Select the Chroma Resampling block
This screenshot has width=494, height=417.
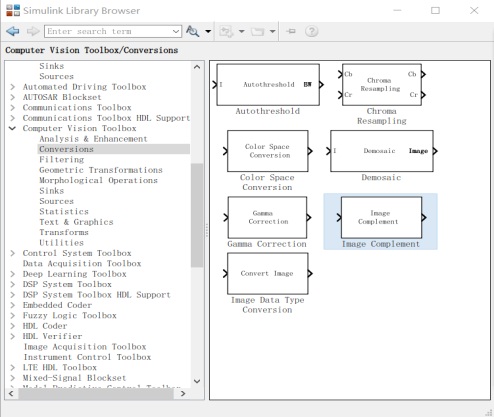coord(382,85)
